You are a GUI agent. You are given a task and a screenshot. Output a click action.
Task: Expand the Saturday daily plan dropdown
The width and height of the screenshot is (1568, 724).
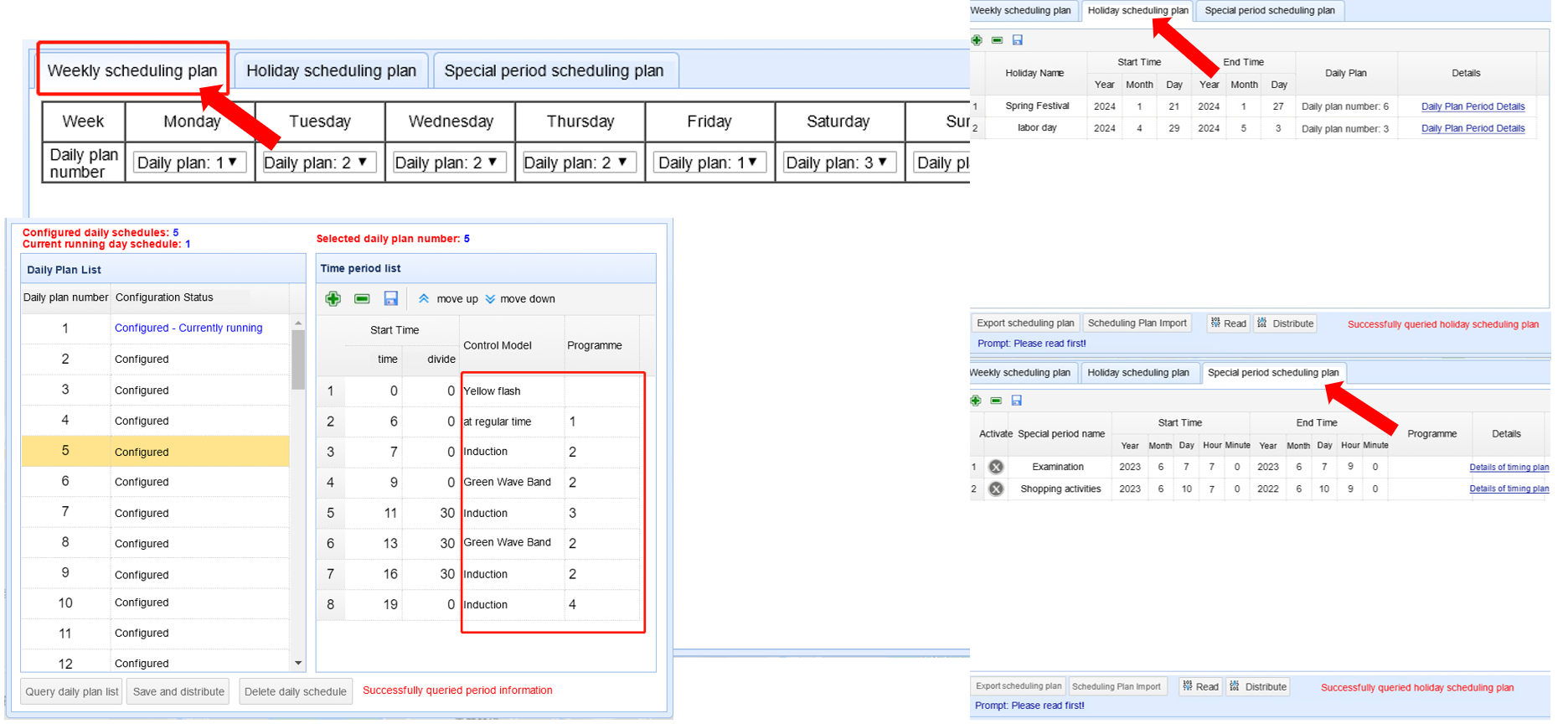pos(838,163)
